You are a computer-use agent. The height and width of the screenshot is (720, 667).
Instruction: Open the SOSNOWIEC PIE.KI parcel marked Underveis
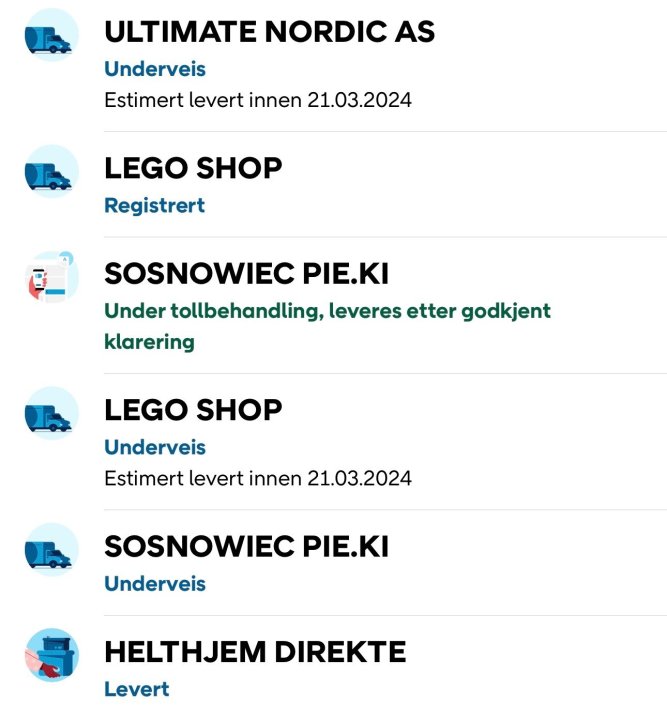tap(246, 547)
